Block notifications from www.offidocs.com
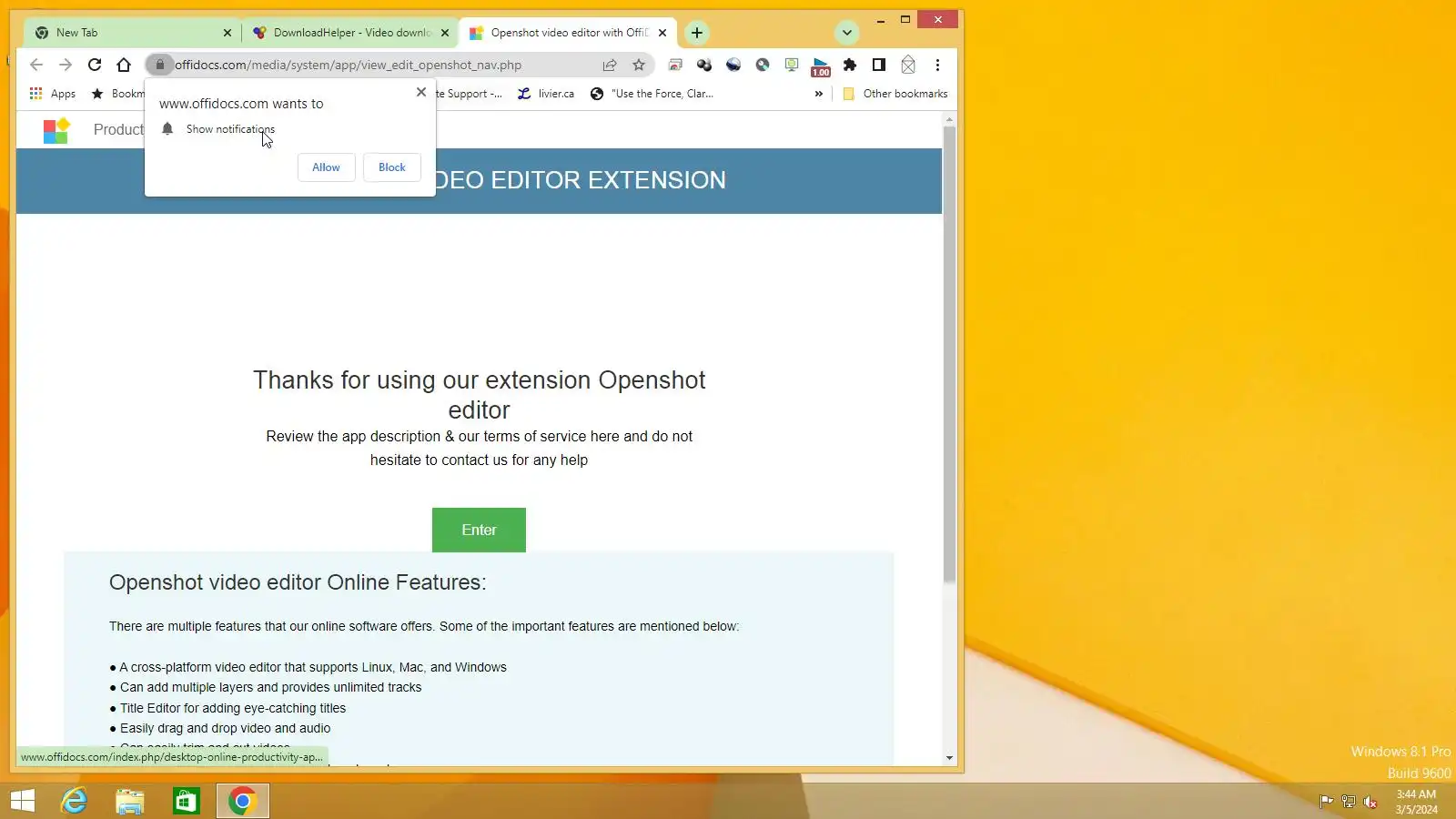This screenshot has width=1456, height=819. [x=392, y=167]
